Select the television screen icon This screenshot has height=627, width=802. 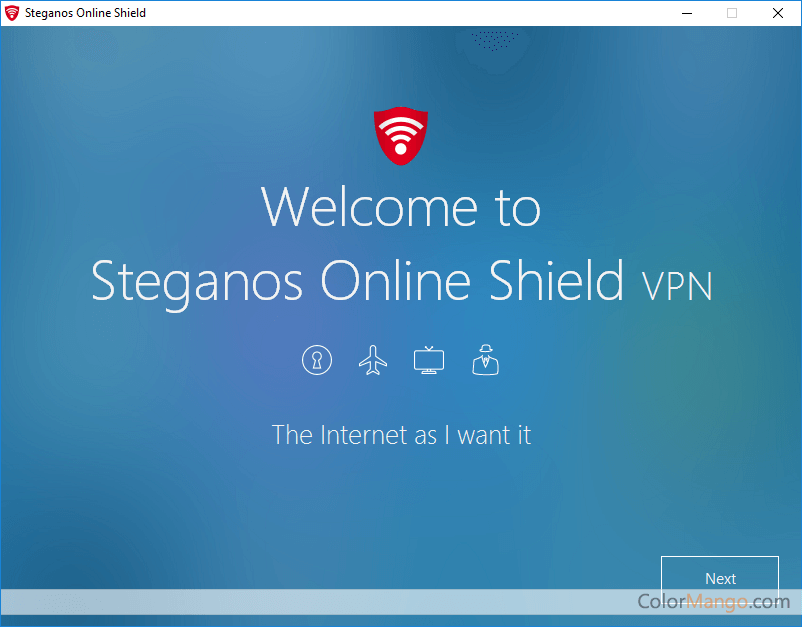click(429, 360)
